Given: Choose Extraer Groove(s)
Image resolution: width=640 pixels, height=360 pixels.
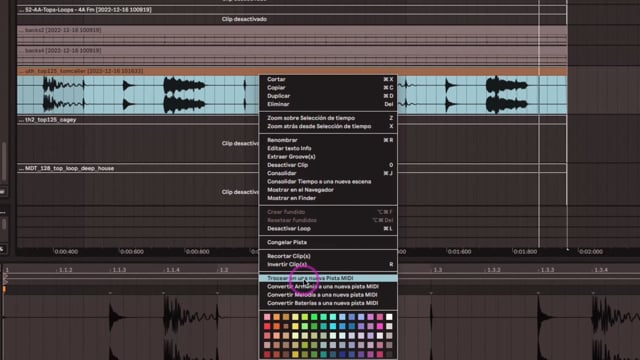Looking at the screenshot, I should point(328,157).
